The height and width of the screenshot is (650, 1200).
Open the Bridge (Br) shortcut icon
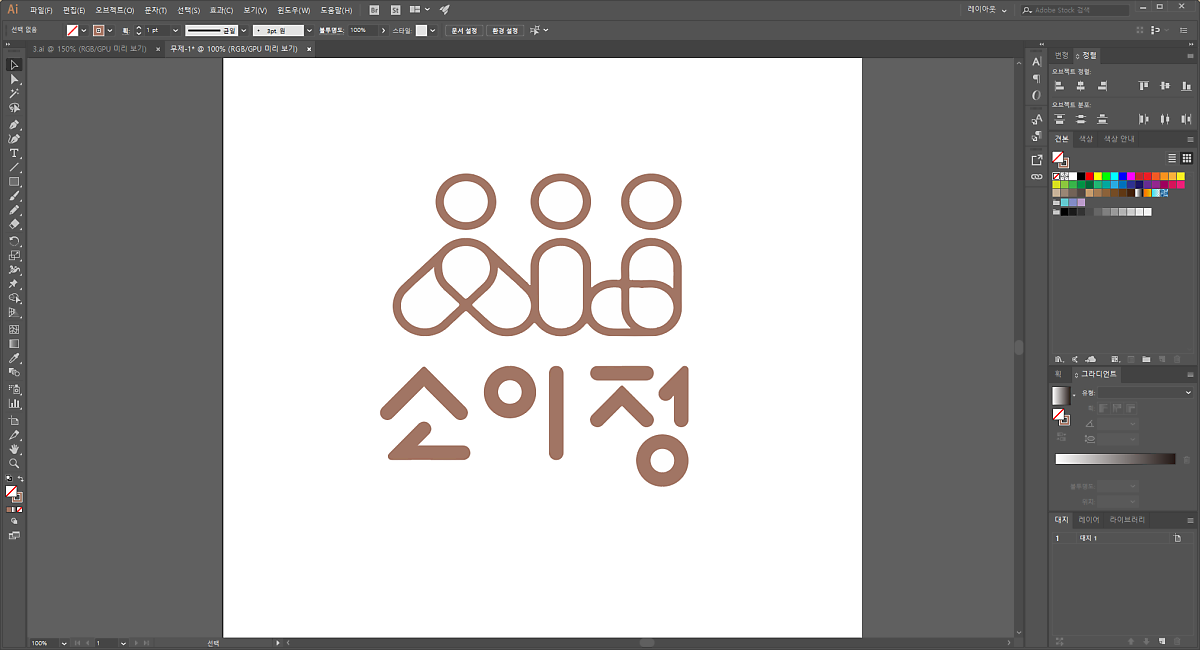tap(374, 10)
